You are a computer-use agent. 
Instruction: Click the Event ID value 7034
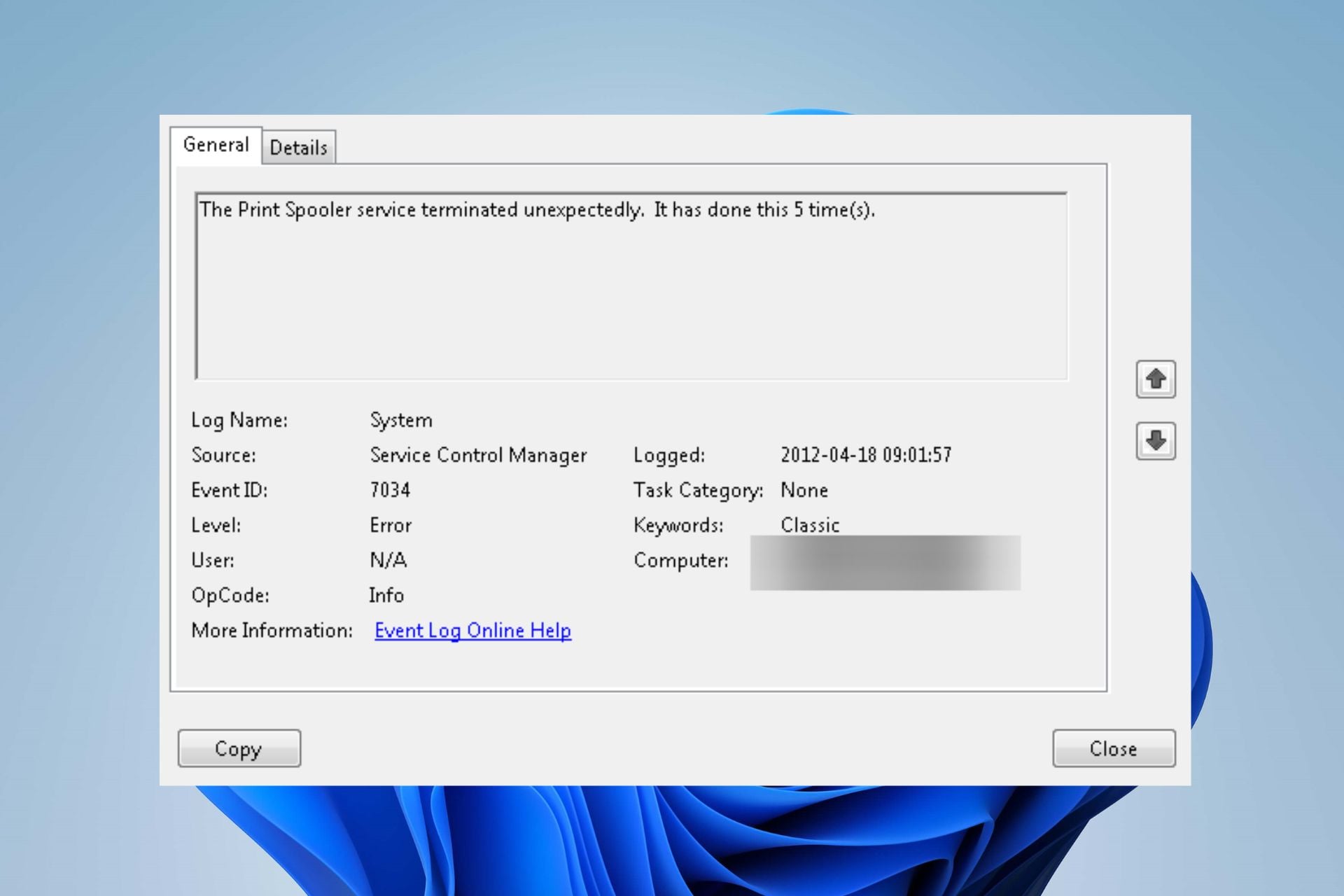point(390,490)
